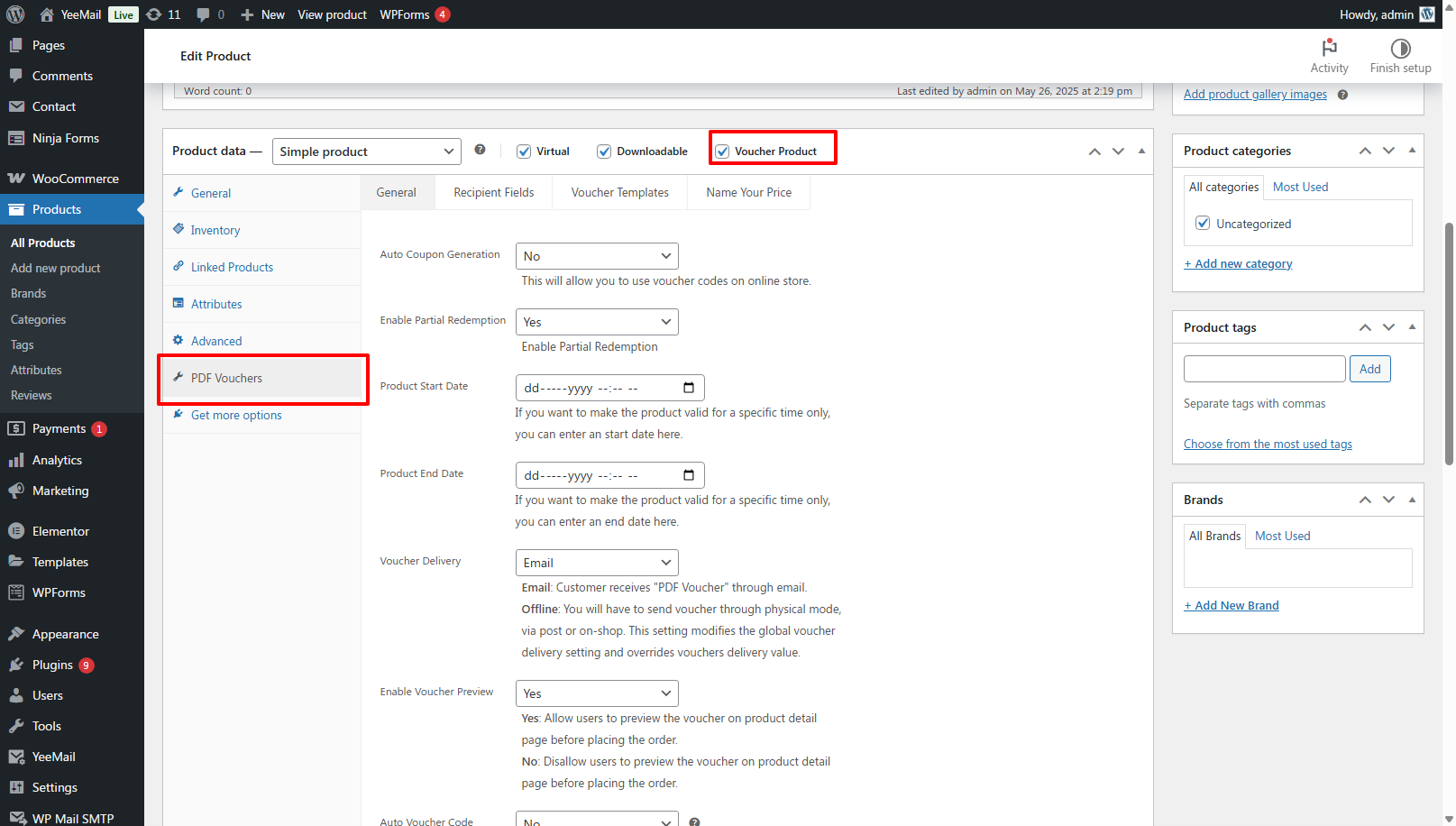1456x826 pixels.
Task: Toggle the Voucher Product checkbox
Action: [x=722, y=151]
